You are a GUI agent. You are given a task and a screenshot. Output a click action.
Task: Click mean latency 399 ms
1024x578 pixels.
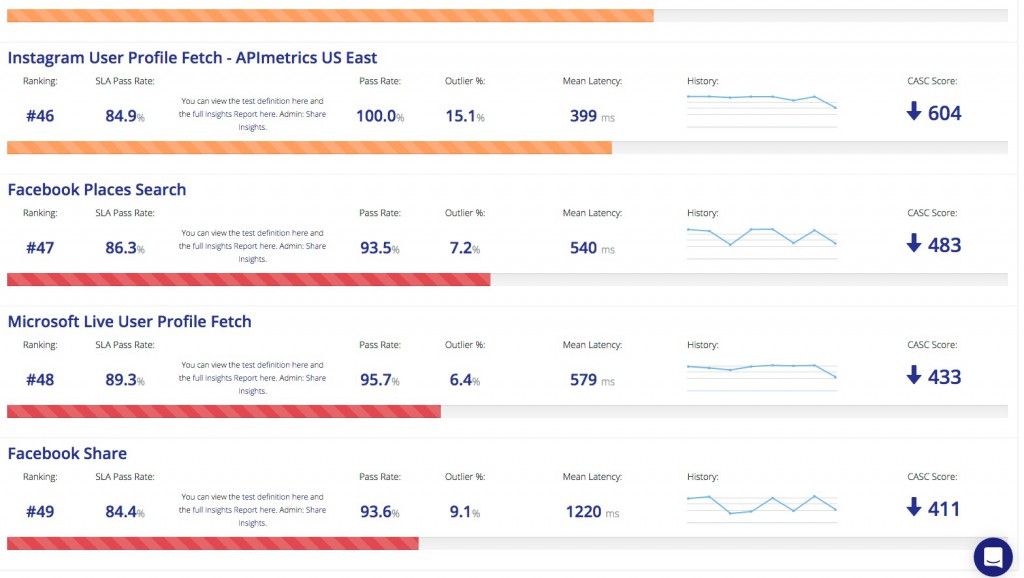[x=592, y=116]
